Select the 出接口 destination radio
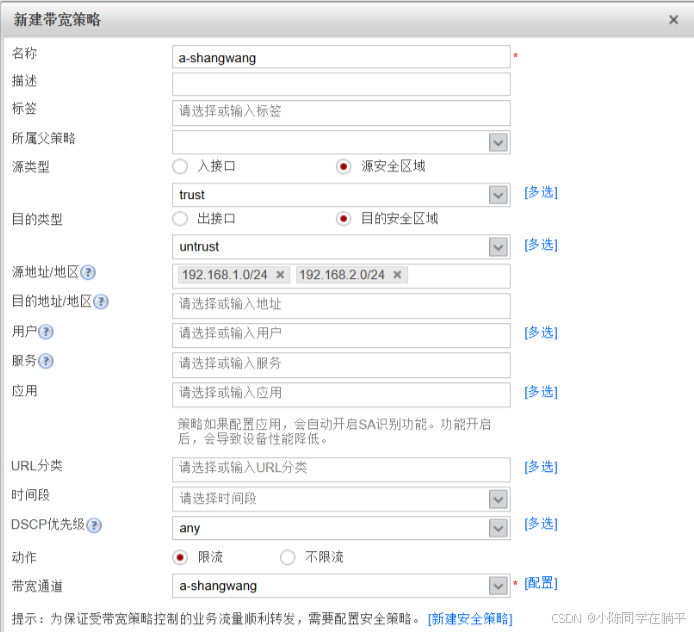Screen dimensions: 694x632 (180, 219)
